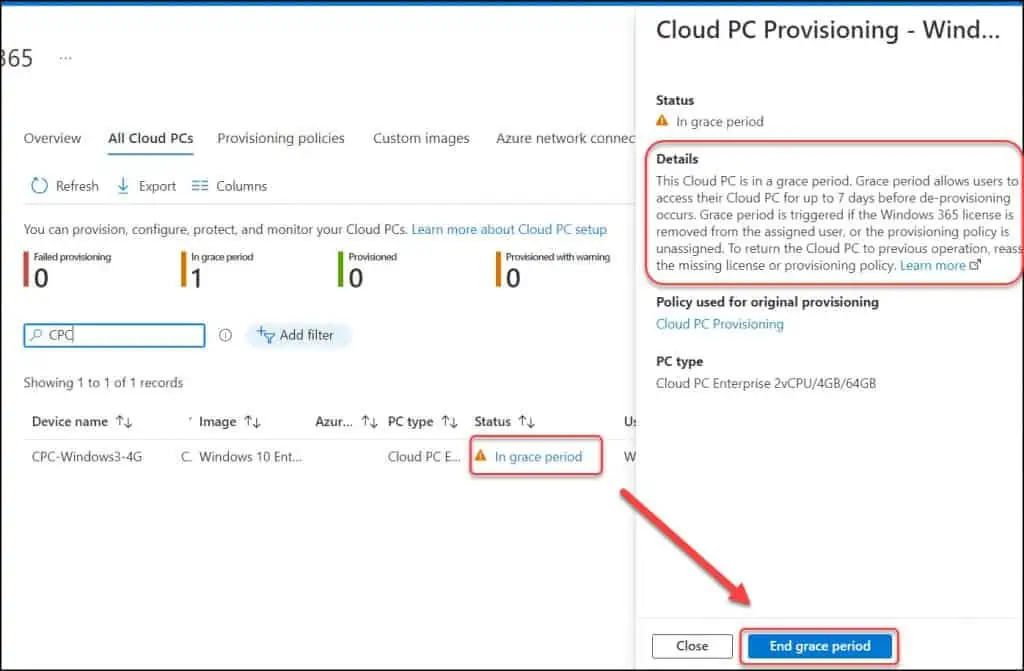
Task: Click the external link icon after Learn more
Action: [975, 265]
